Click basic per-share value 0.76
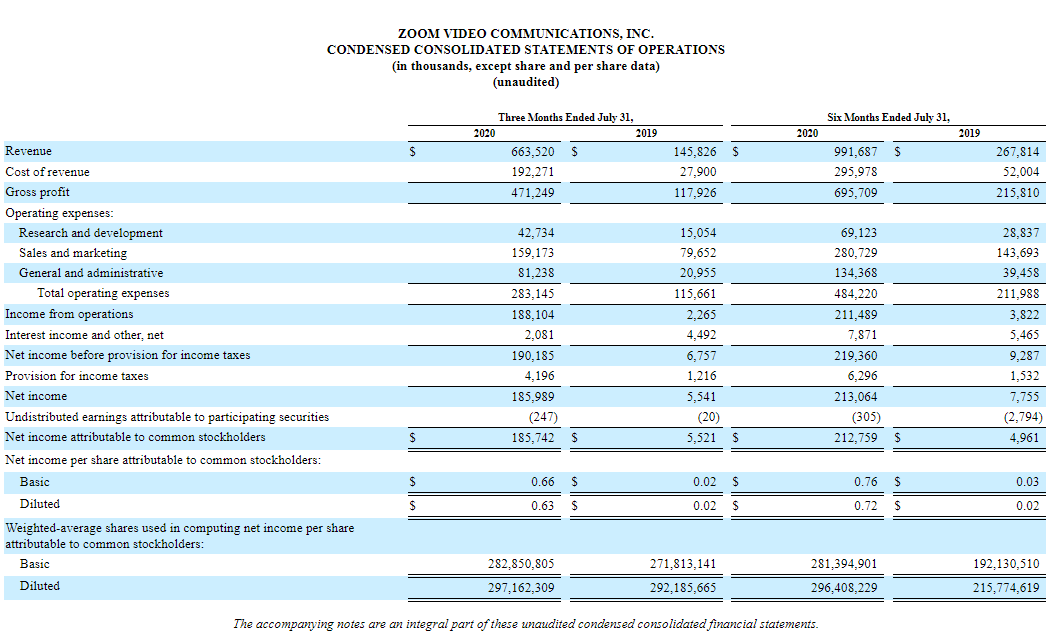The height and width of the screenshot is (638, 1053). (866, 482)
